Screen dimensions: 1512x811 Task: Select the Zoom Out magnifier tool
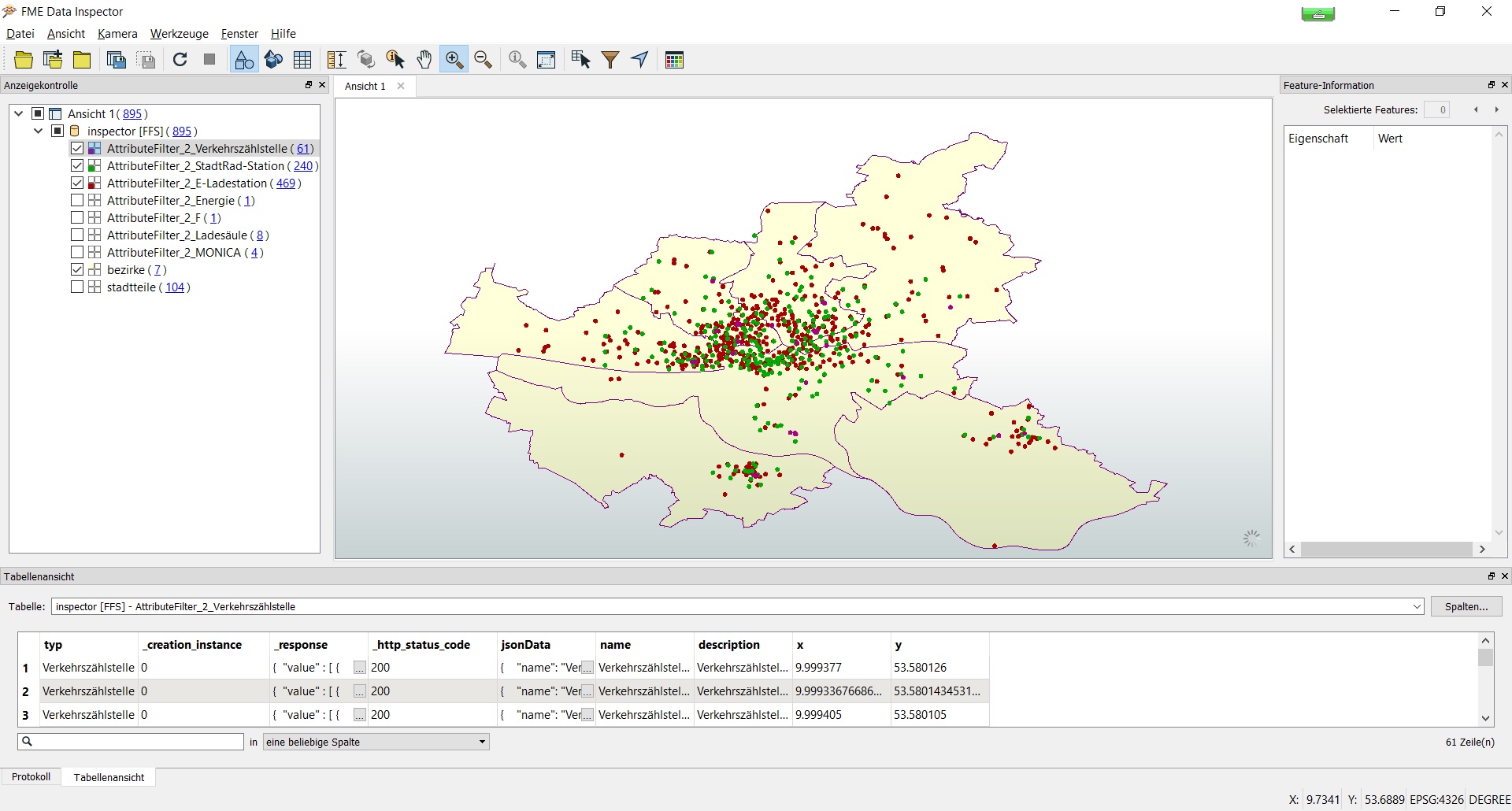(x=484, y=60)
